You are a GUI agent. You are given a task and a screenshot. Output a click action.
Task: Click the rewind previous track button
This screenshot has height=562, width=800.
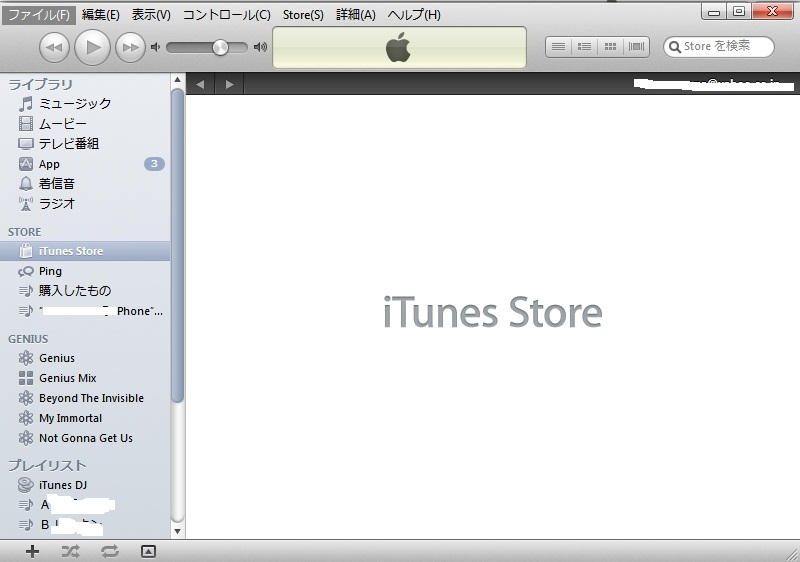(54, 47)
